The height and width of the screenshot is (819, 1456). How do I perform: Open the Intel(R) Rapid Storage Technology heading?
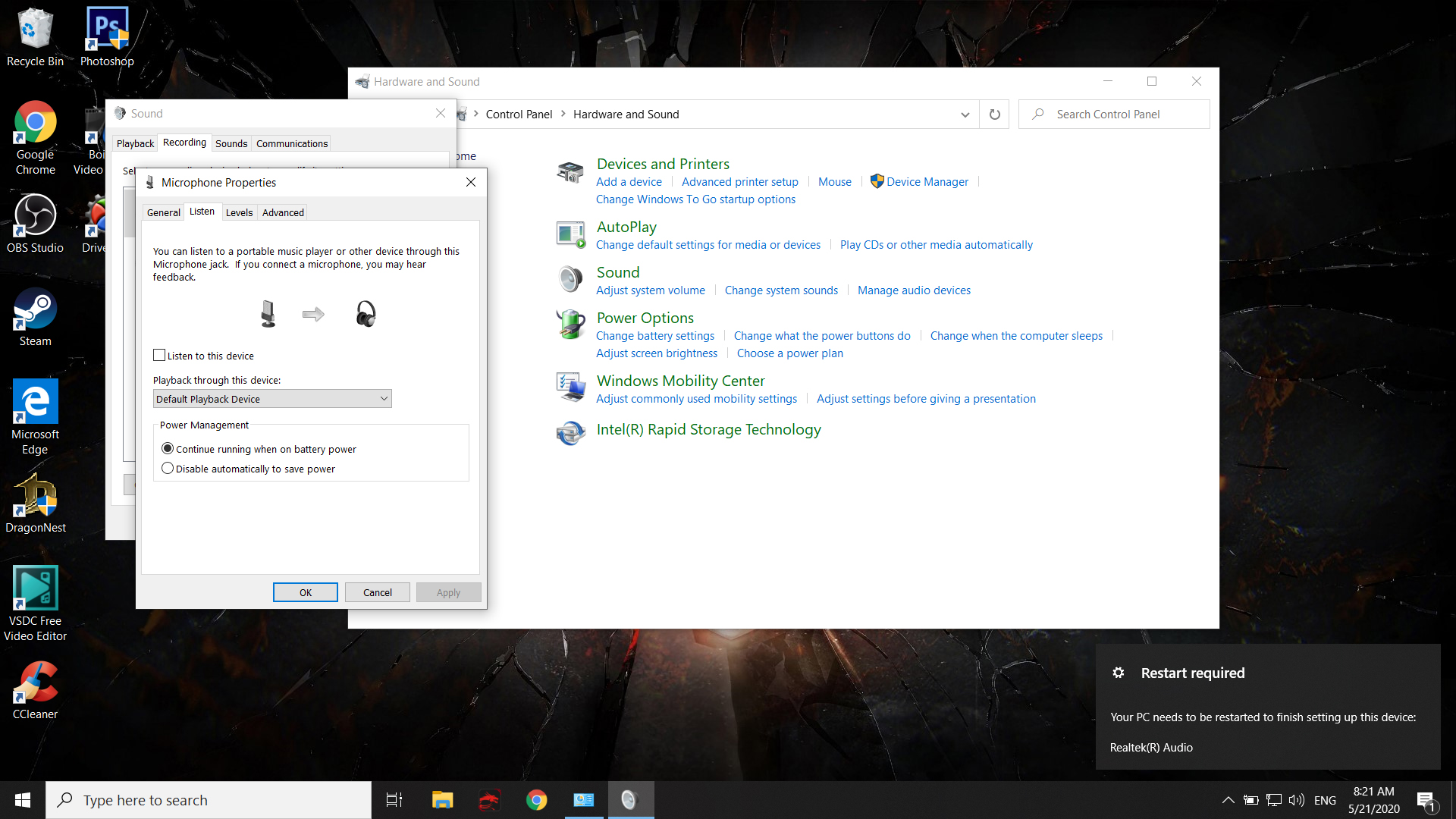(708, 429)
